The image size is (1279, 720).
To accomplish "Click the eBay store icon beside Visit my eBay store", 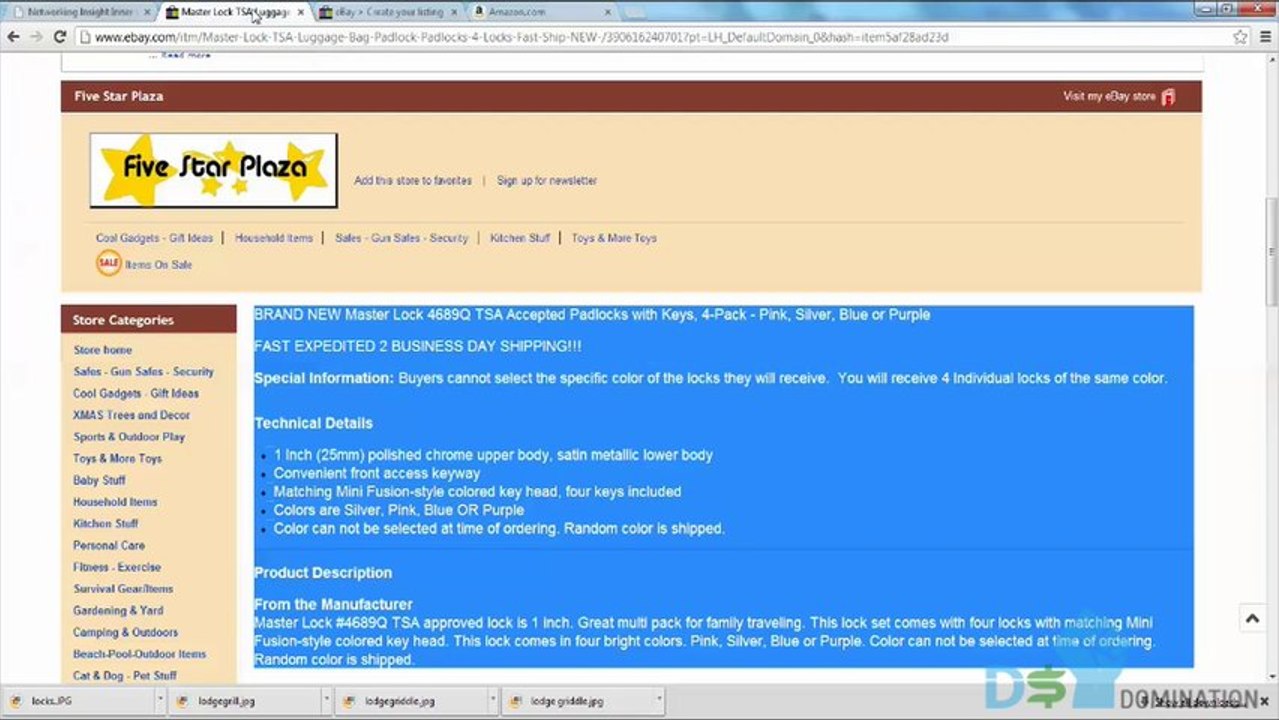I will (x=1168, y=97).
